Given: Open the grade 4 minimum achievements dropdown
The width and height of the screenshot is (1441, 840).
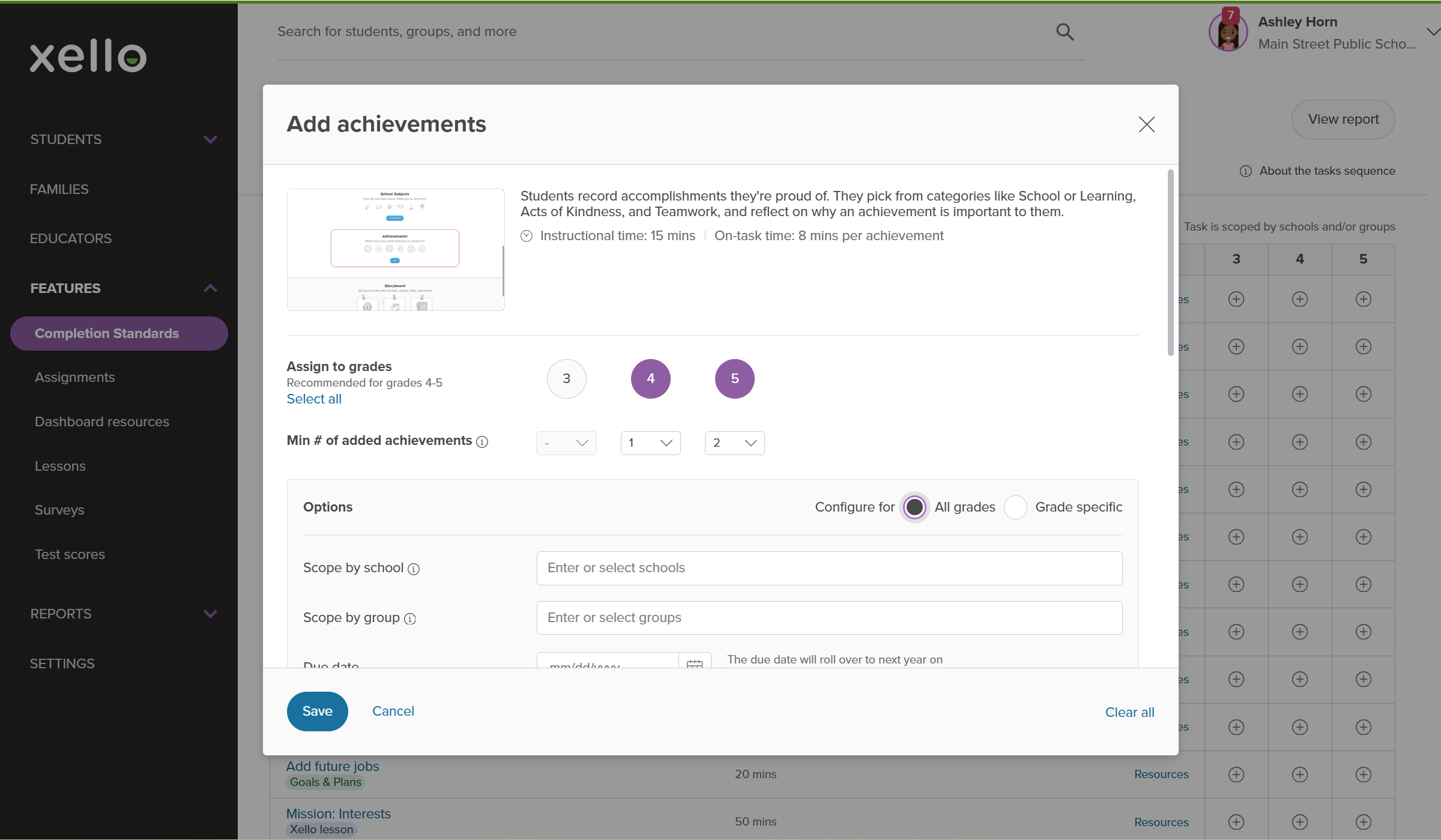Looking at the screenshot, I should point(650,443).
